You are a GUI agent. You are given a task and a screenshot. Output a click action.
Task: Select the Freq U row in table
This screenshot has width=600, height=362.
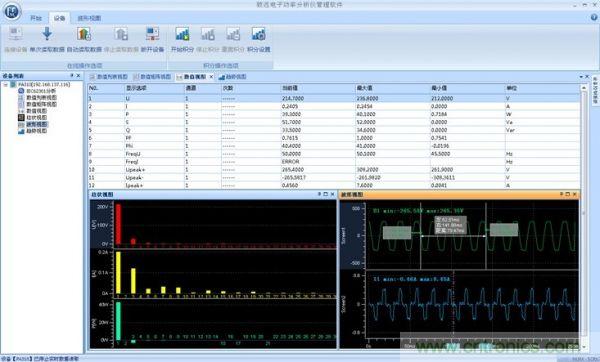[x=334, y=154]
